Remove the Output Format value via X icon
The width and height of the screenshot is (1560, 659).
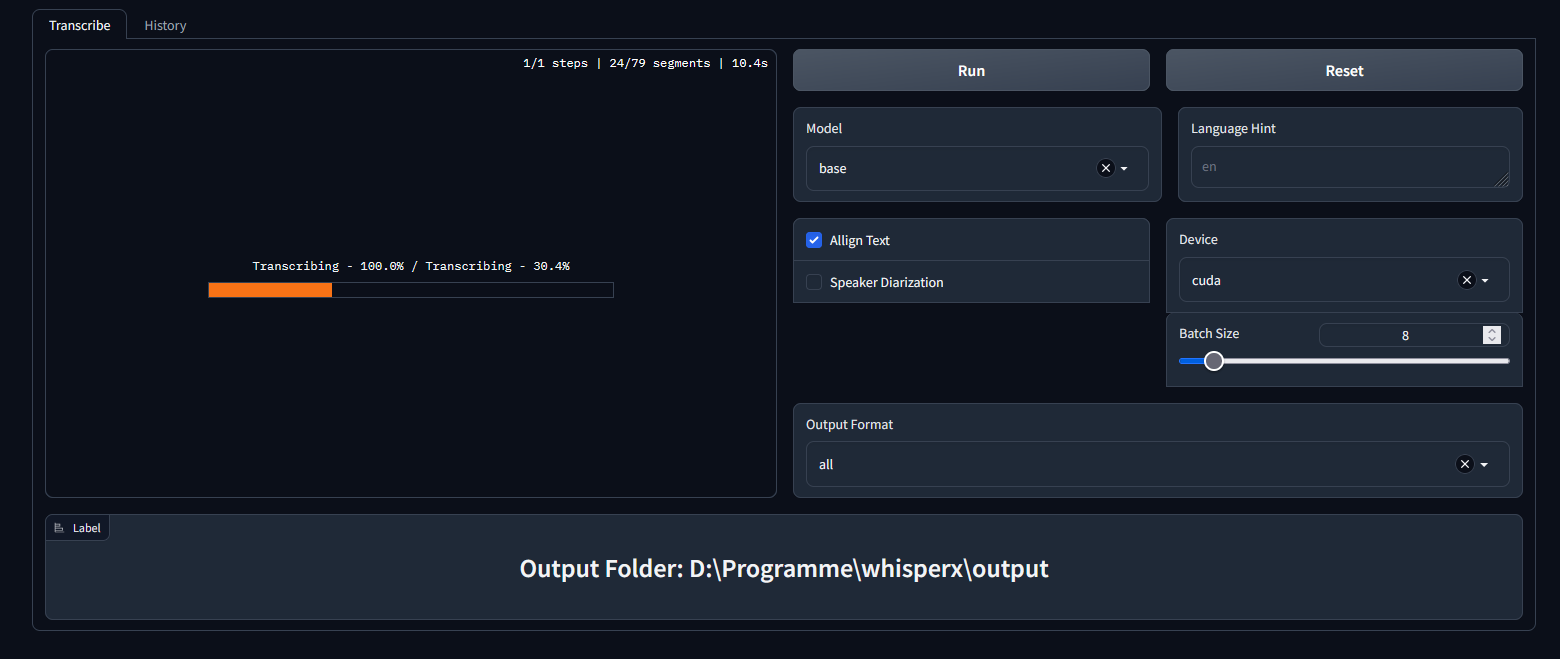[x=1465, y=464]
